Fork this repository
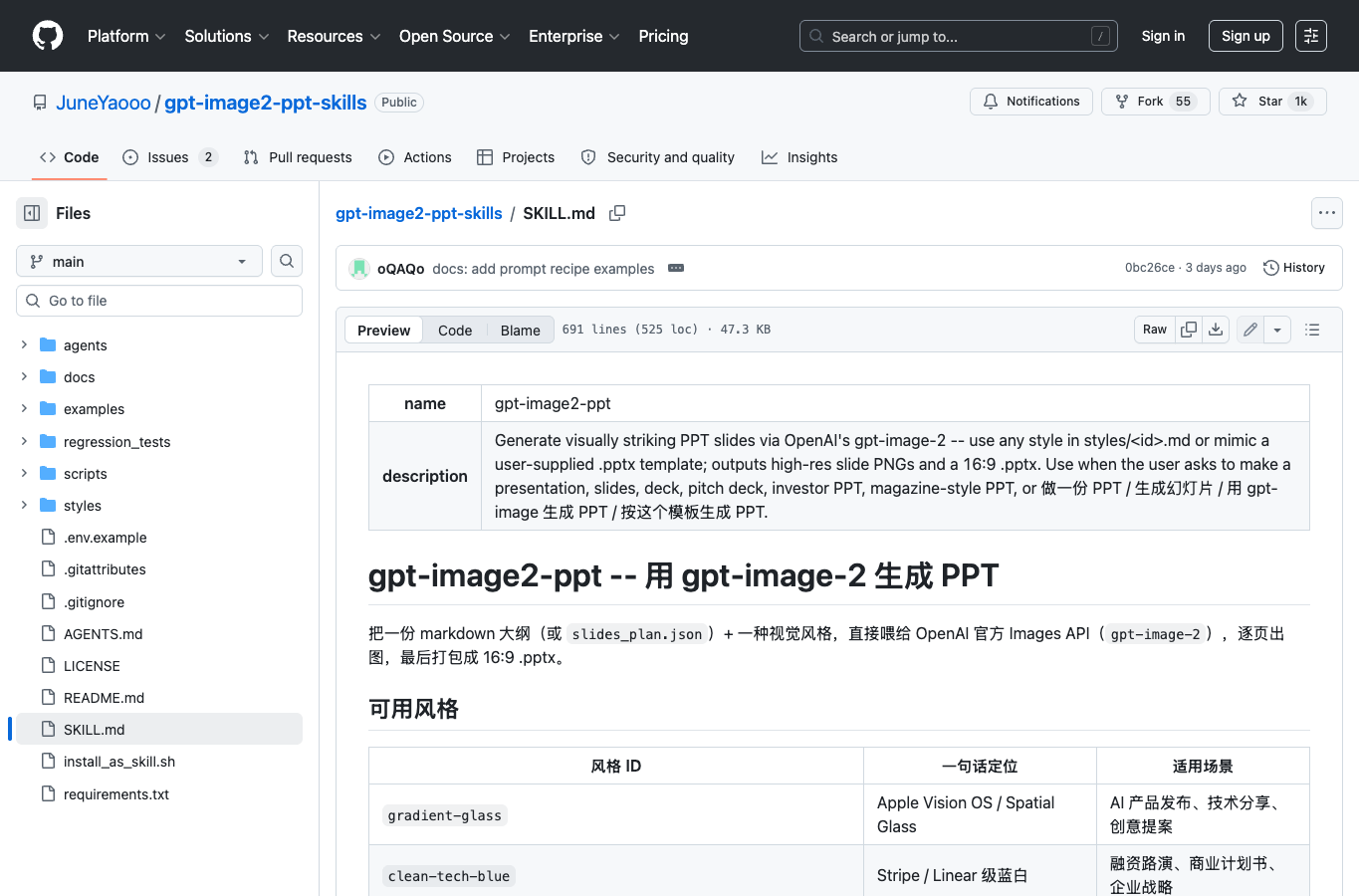The image size is (1359, 896). pyautogui.click(x=1155, y=102)
